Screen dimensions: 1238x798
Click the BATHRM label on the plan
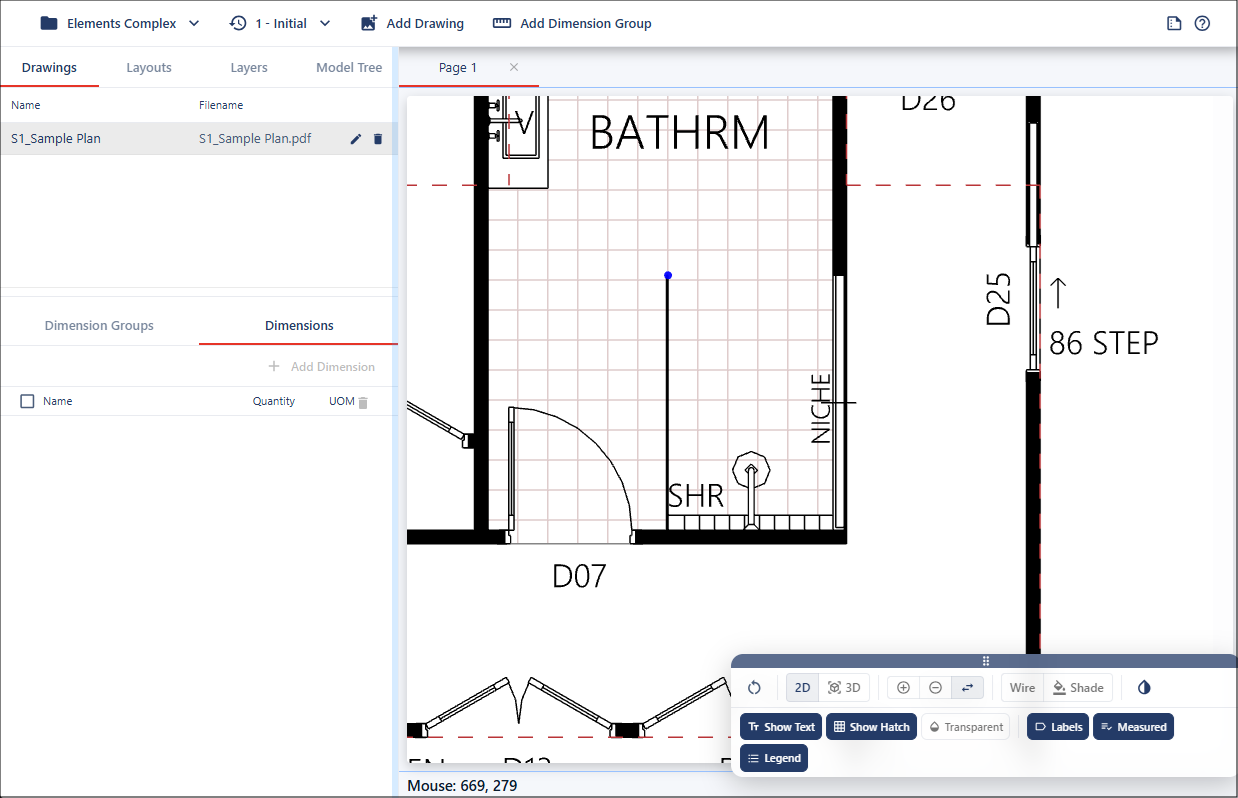pos(680,133)
